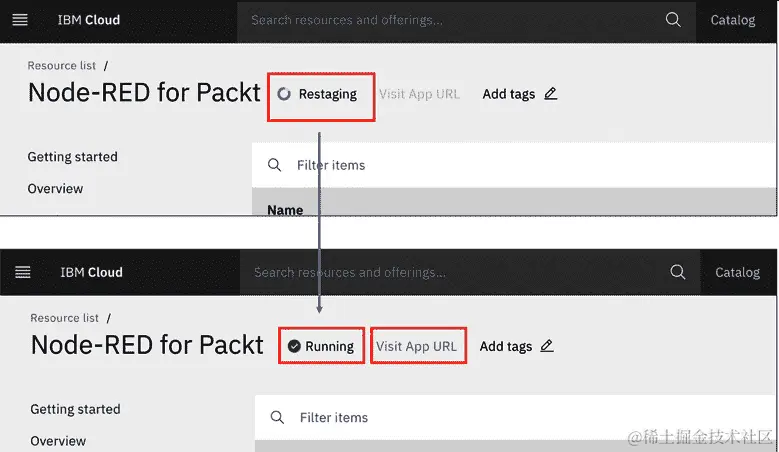Select Overview in bottom sidebar
This screenshot has height=452, width=779.
click(x=58, y=441)
